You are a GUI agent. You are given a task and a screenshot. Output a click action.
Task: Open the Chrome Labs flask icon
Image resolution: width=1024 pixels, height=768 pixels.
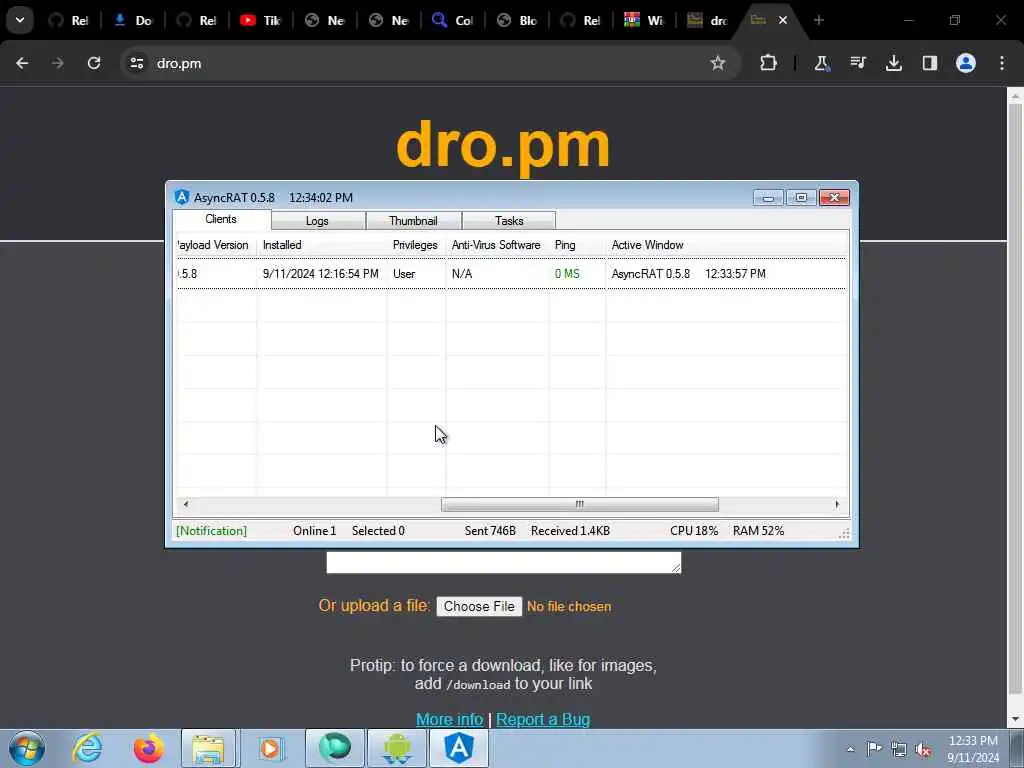pyautogui.click(x=822, y=63)
